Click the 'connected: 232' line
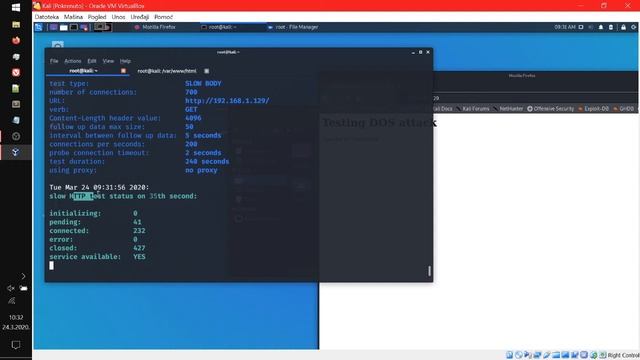640x360 pixels. (97, 231)
